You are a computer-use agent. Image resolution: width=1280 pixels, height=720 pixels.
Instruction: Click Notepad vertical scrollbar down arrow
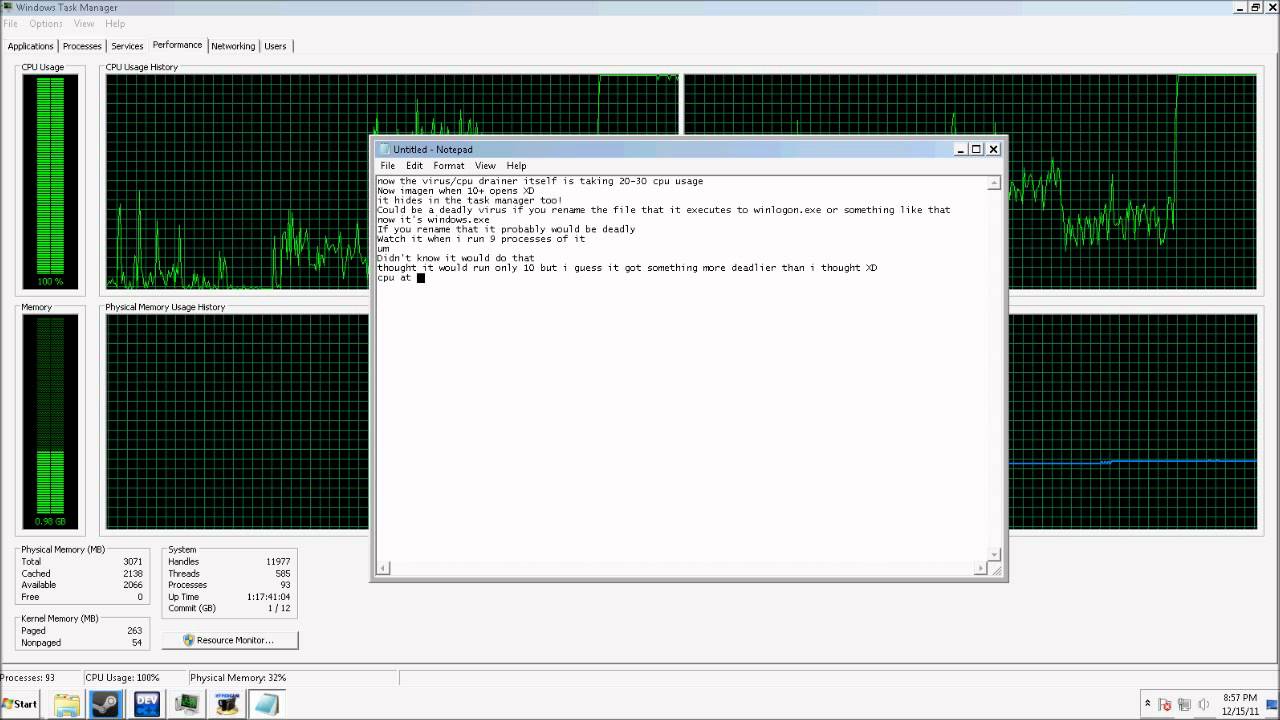tap(994, 555)
